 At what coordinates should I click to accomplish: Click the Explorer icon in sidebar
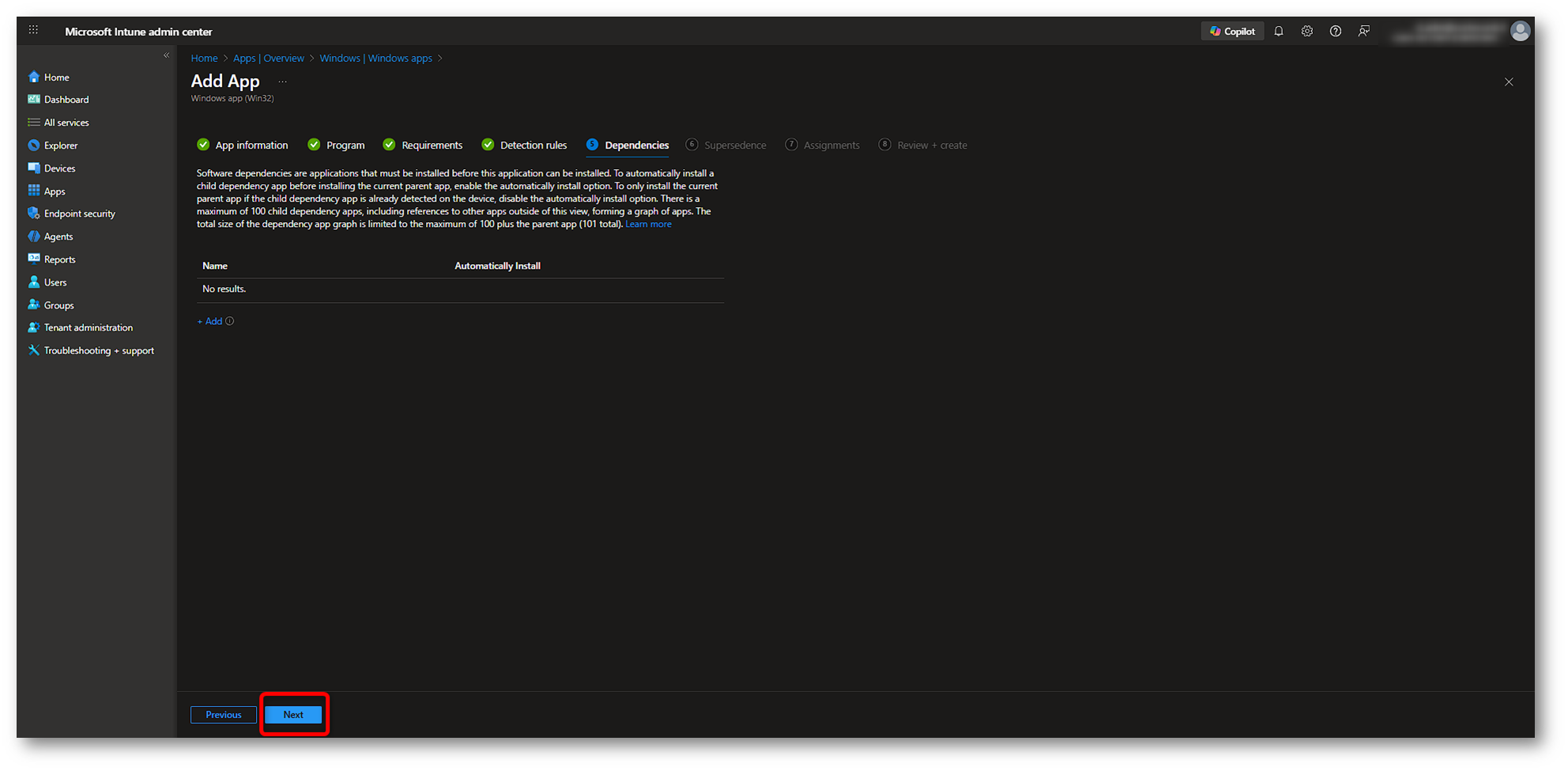[x=34, y=146]
